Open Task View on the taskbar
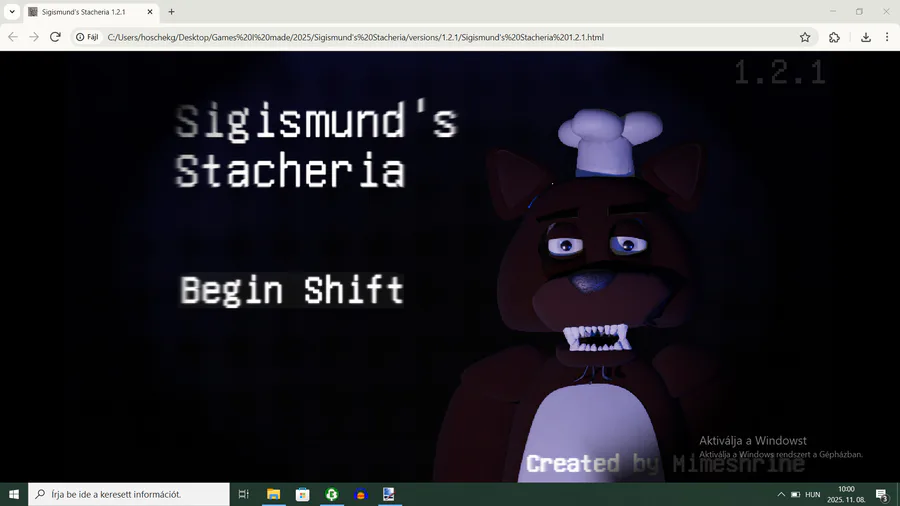 tap(243, 494)
